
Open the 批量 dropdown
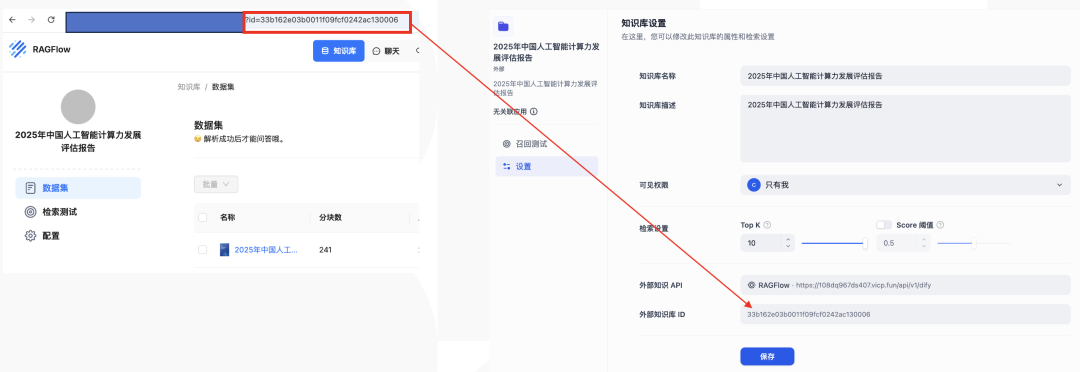coord(216,184)
